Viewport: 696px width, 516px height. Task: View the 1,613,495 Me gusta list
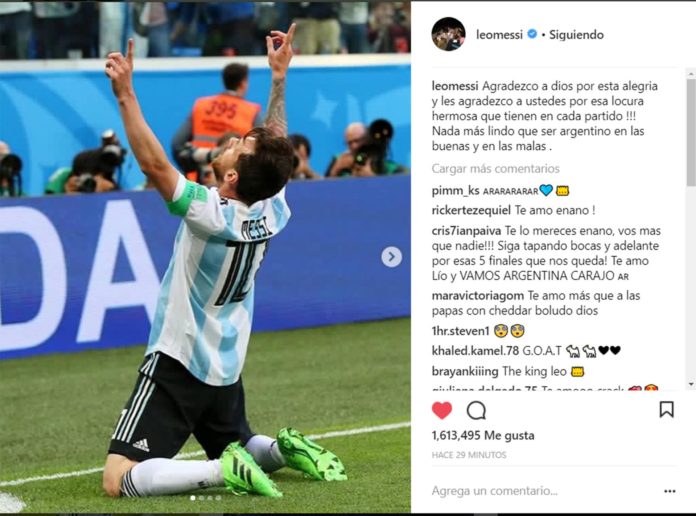(x=483, y=436)
